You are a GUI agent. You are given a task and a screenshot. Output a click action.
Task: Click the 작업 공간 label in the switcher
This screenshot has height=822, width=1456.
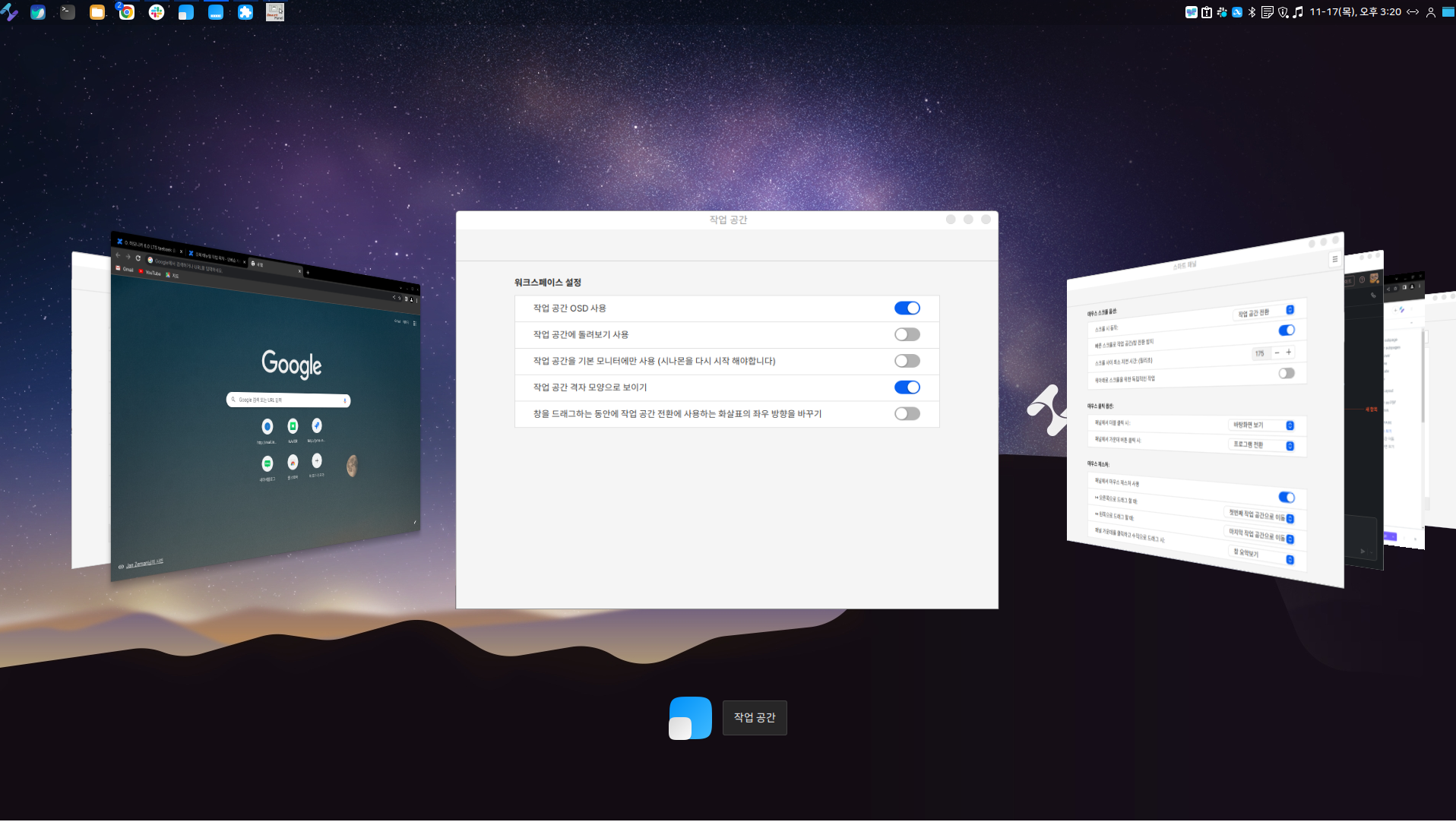[754, 718]
